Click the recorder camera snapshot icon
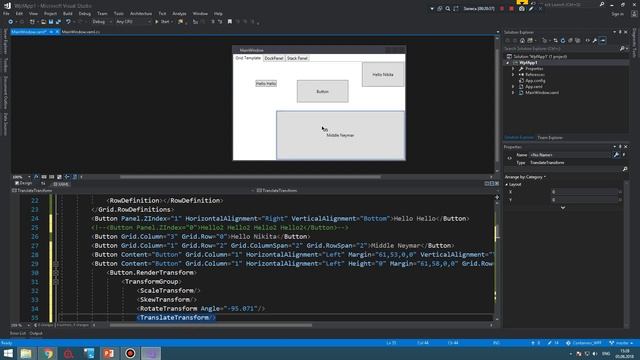Screen dimensions: 640x360 pos(522,9)
